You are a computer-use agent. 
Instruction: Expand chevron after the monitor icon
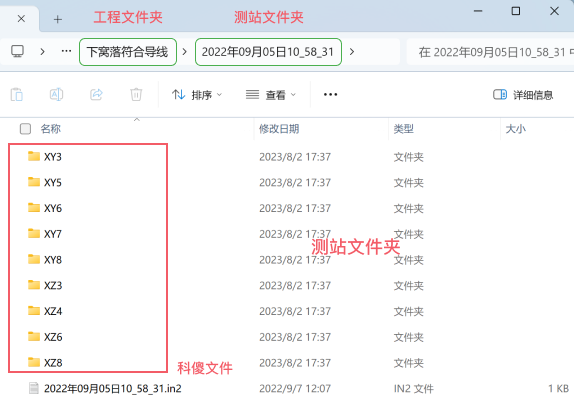point(42,52)
